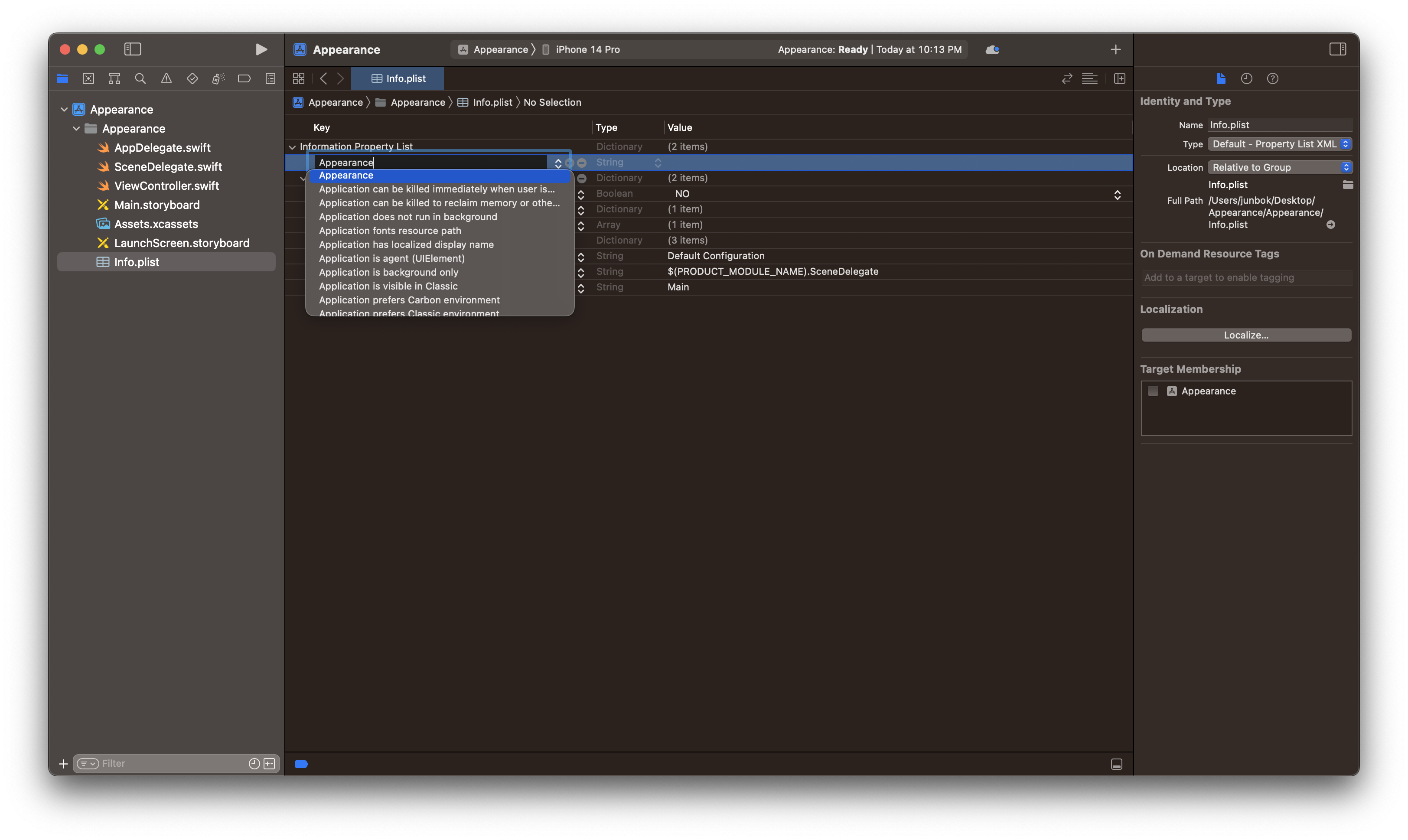The image size is (1408, 840).
Task: Open the Boolean NO value stepper
Action: [1117, 194]
